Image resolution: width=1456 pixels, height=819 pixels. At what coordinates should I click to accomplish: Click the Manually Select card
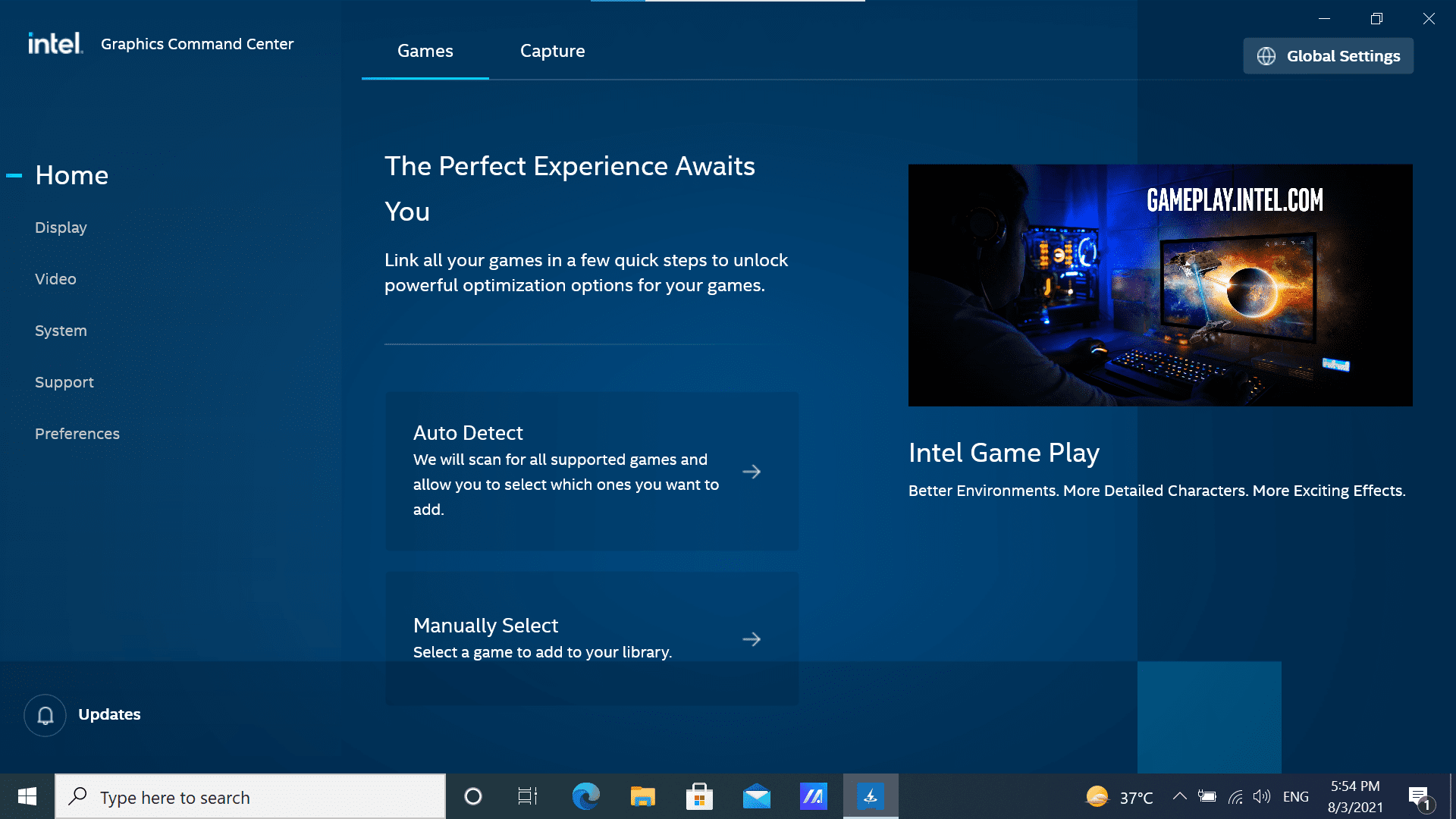(592, 639)
